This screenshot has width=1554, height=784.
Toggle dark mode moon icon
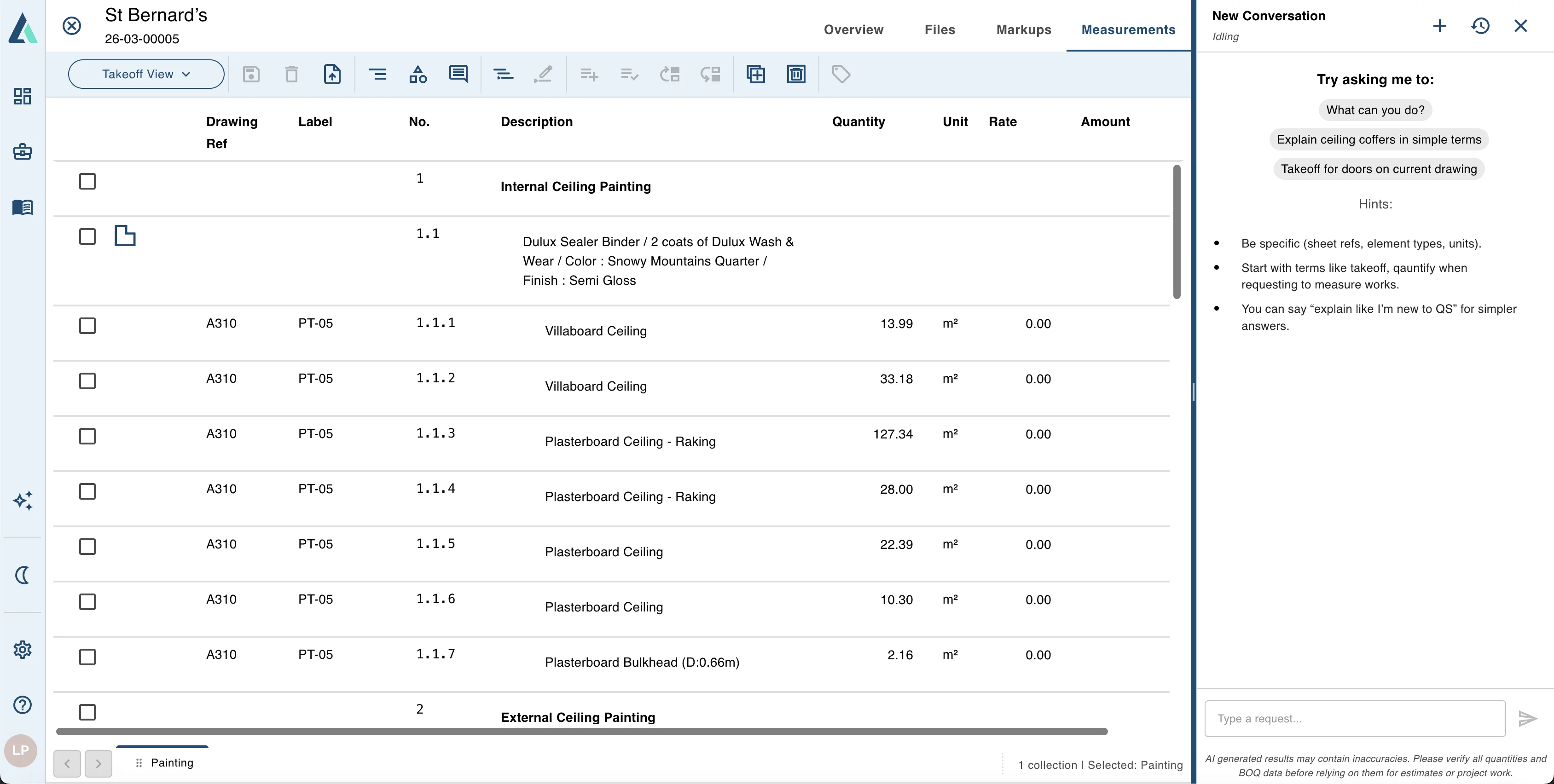click(x=22, y=575)
